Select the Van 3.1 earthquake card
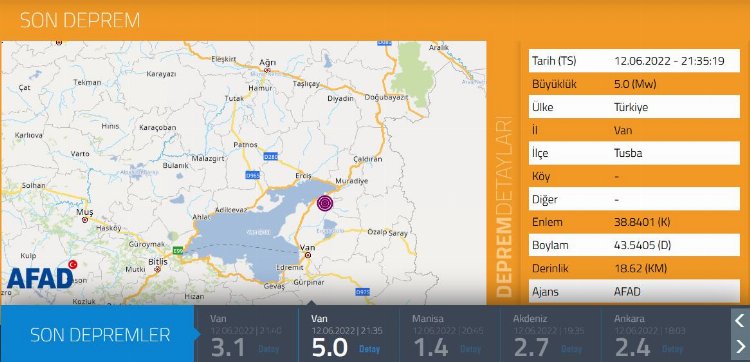 248,334
